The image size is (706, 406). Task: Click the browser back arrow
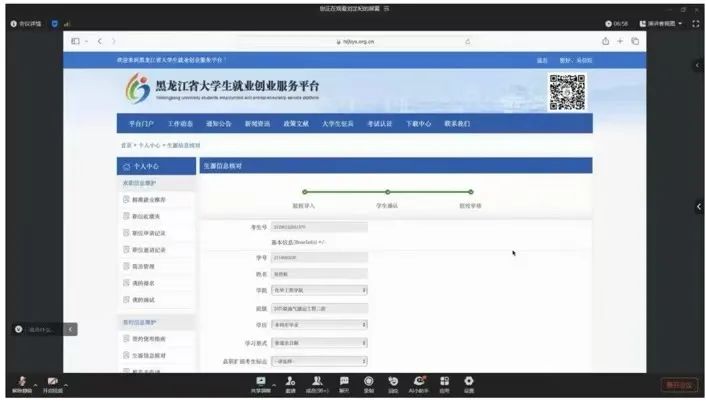98,41
